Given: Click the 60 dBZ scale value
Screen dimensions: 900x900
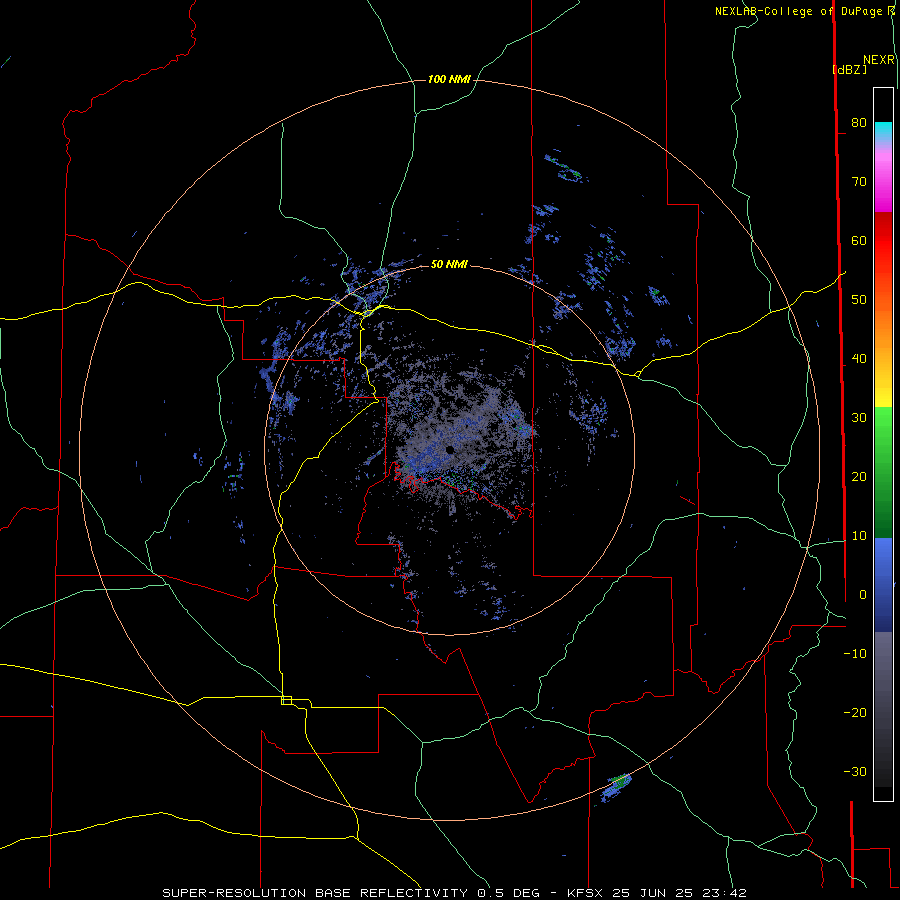Looking at the screenshot, I should 859,240.
